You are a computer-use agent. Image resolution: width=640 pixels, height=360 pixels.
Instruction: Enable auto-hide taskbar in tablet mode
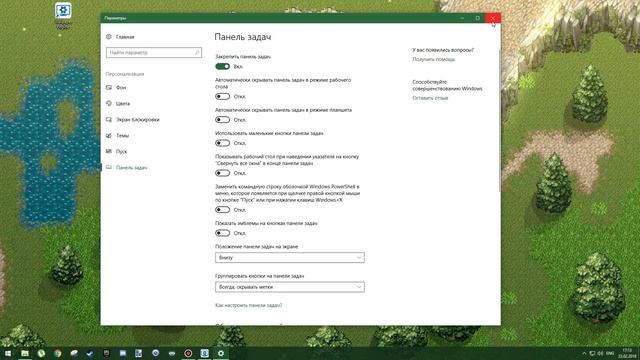coord(222,120)
